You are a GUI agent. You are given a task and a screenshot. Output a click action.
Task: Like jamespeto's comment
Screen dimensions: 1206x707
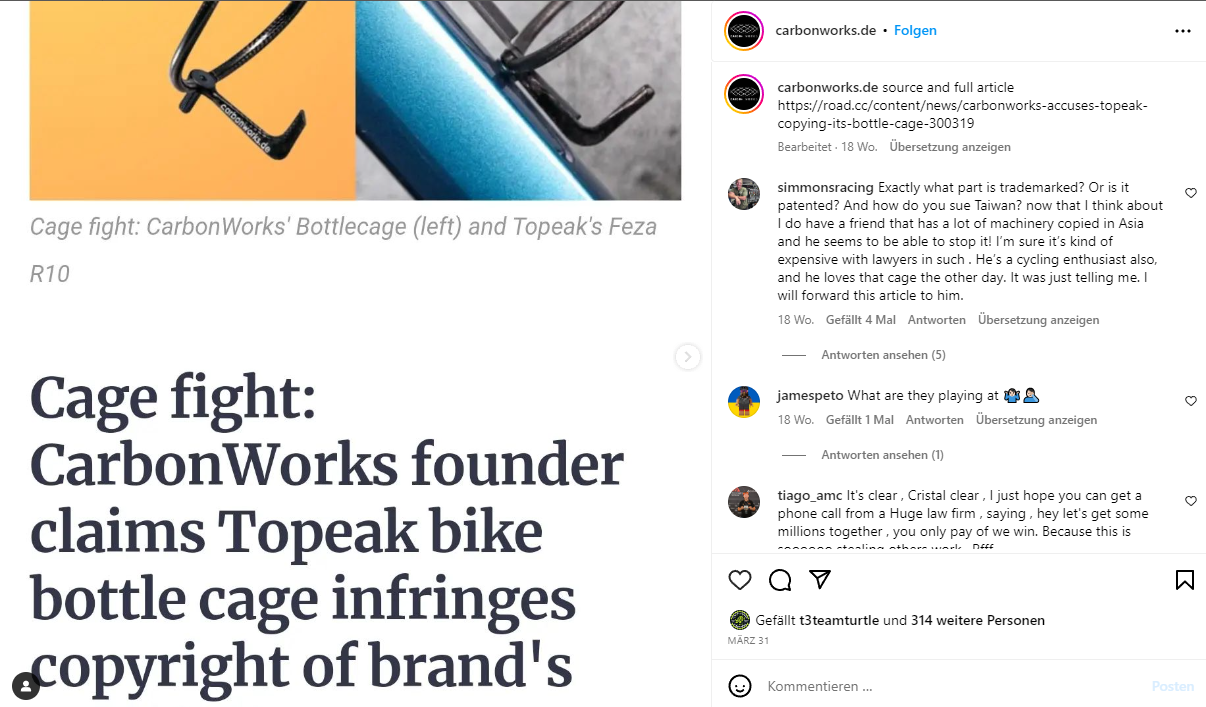(x=1190, y=401)
